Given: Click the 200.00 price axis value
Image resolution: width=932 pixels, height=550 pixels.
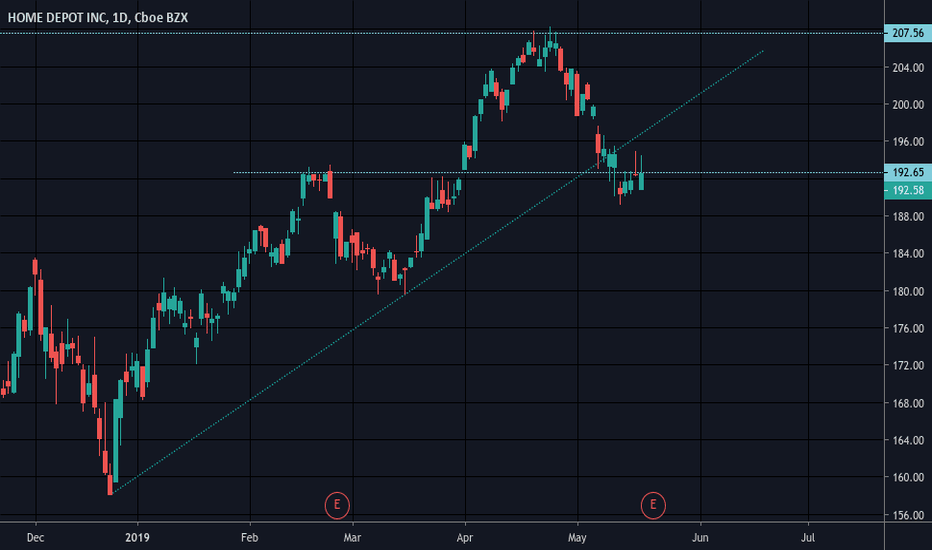Looking at the screenshot, I should click(908, 105).
